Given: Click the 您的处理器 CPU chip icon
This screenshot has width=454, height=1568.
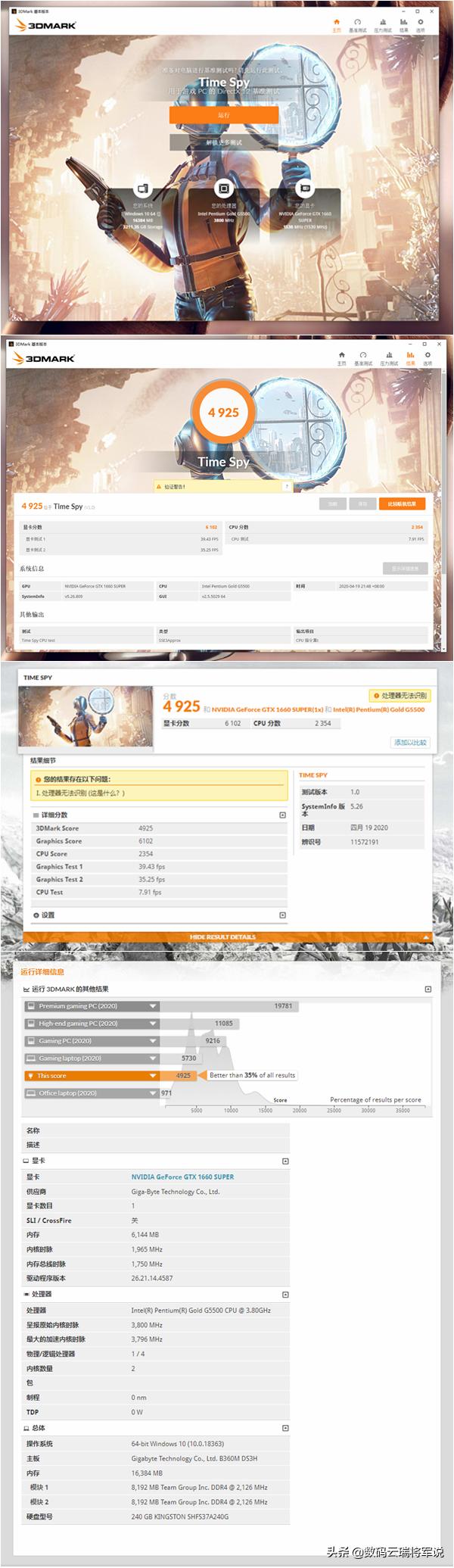Looking at the screenshot, I should [x=223, y=189].
